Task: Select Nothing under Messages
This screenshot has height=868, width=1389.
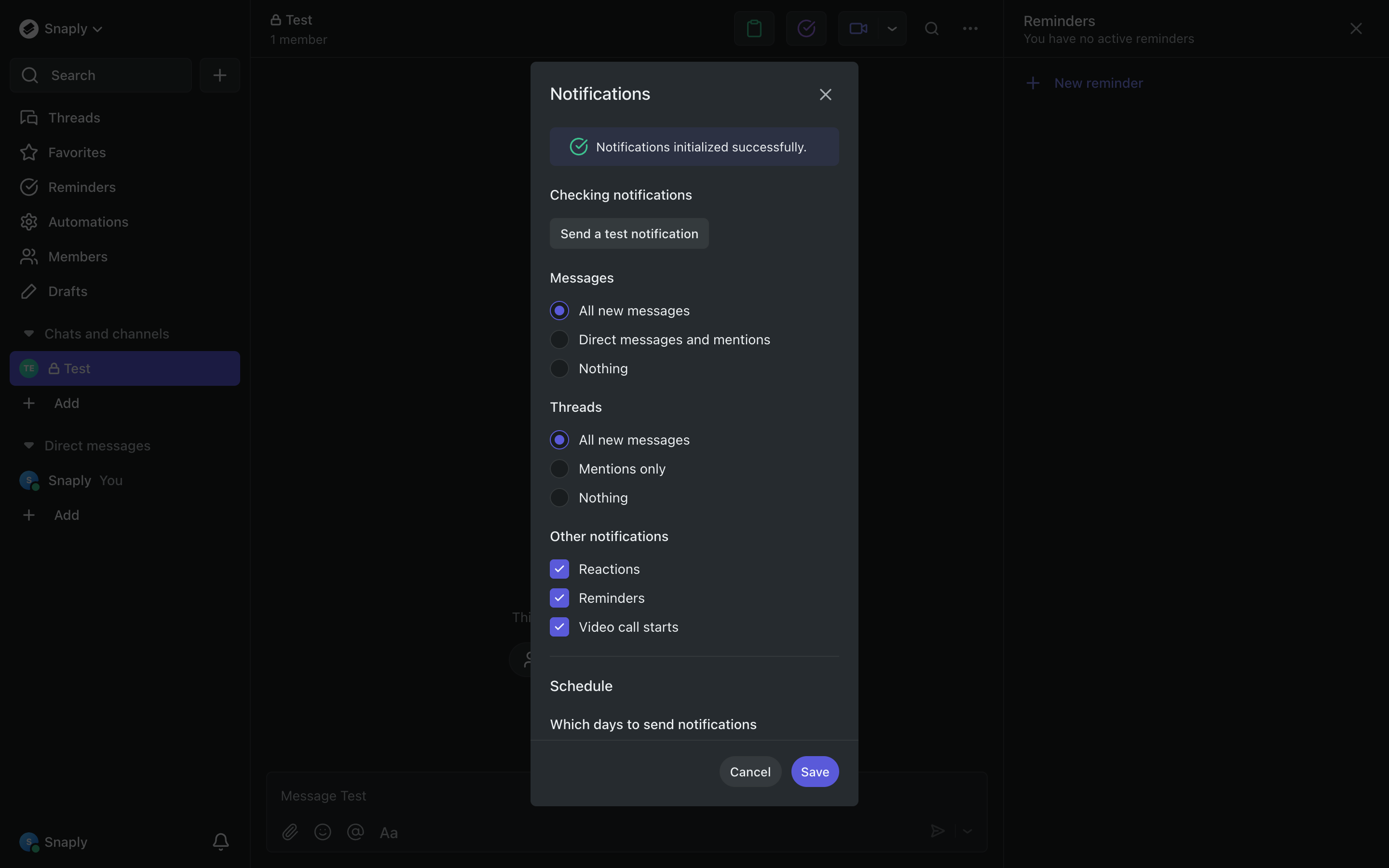Action: click(x=559, y=368)
